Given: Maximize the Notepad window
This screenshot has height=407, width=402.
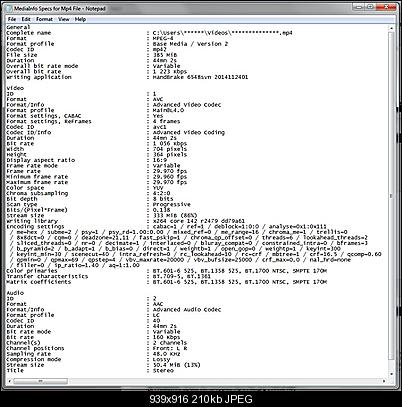Looking at the screenshot, I should [371, 7].
